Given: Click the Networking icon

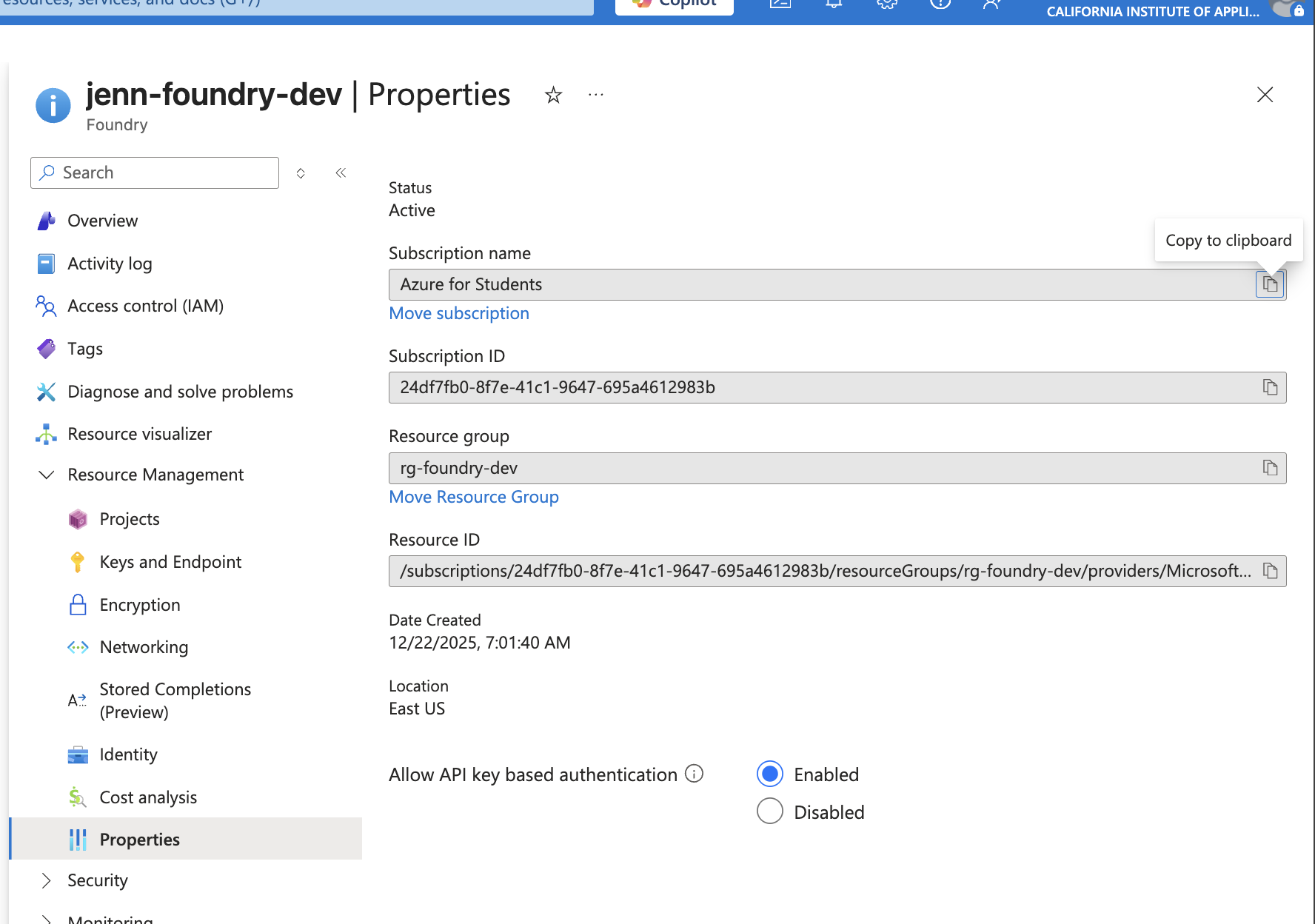Looking at the screenshot, I should 78,647.
